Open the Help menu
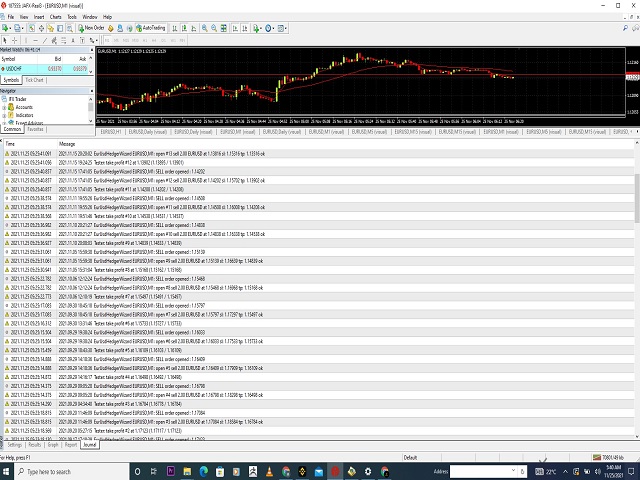Viewport: 640px width, 480px height. tap(107, 17)
